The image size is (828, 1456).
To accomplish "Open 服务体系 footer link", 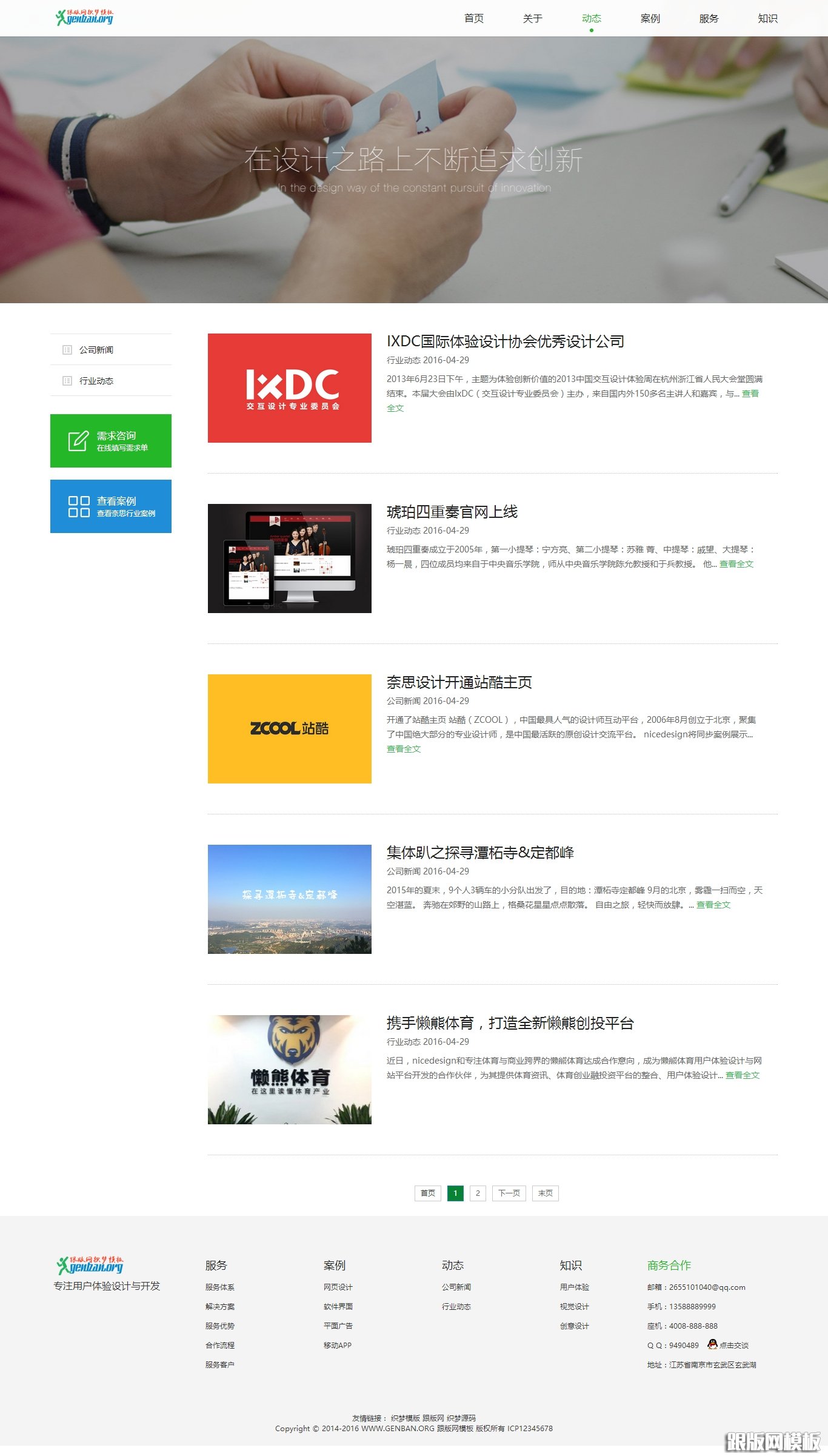I will 220,1287.
